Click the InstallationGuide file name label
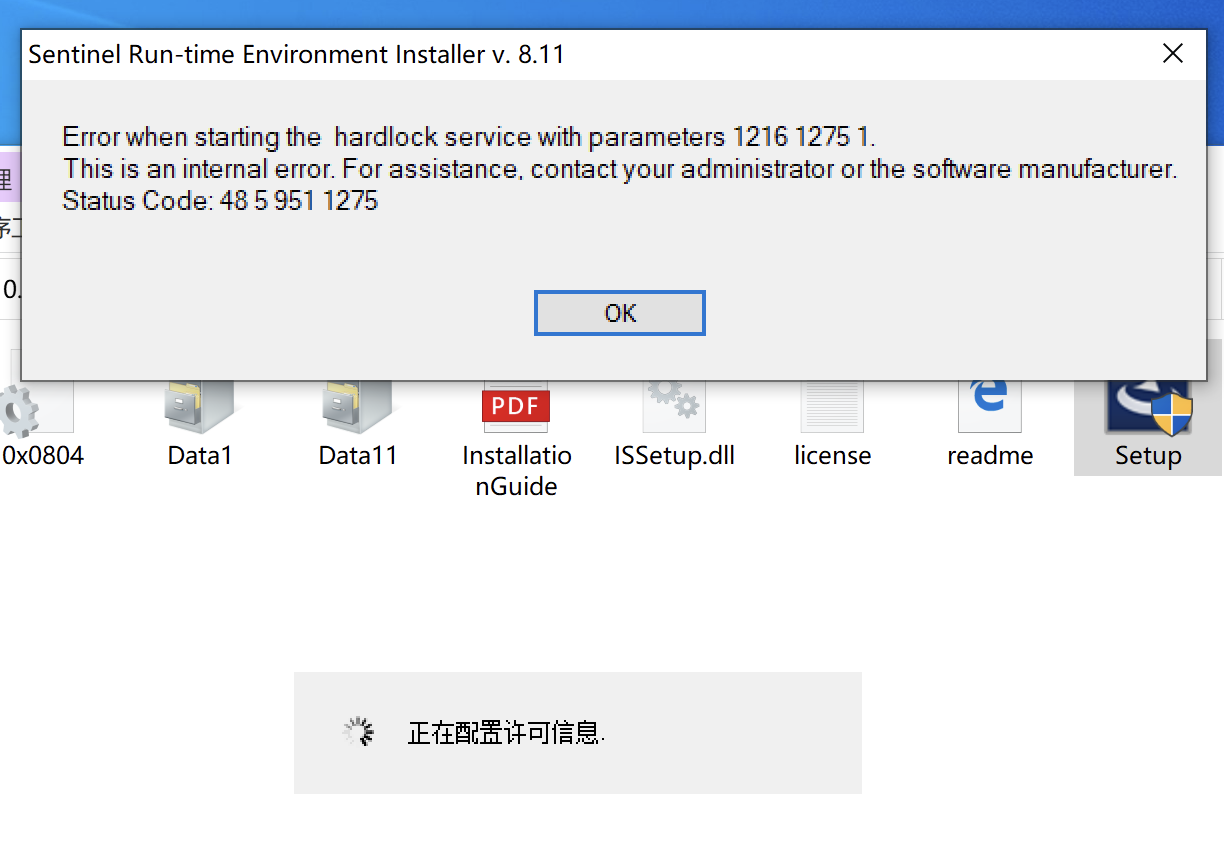Viewport: 1224px width, 864px height. point(517,471)
